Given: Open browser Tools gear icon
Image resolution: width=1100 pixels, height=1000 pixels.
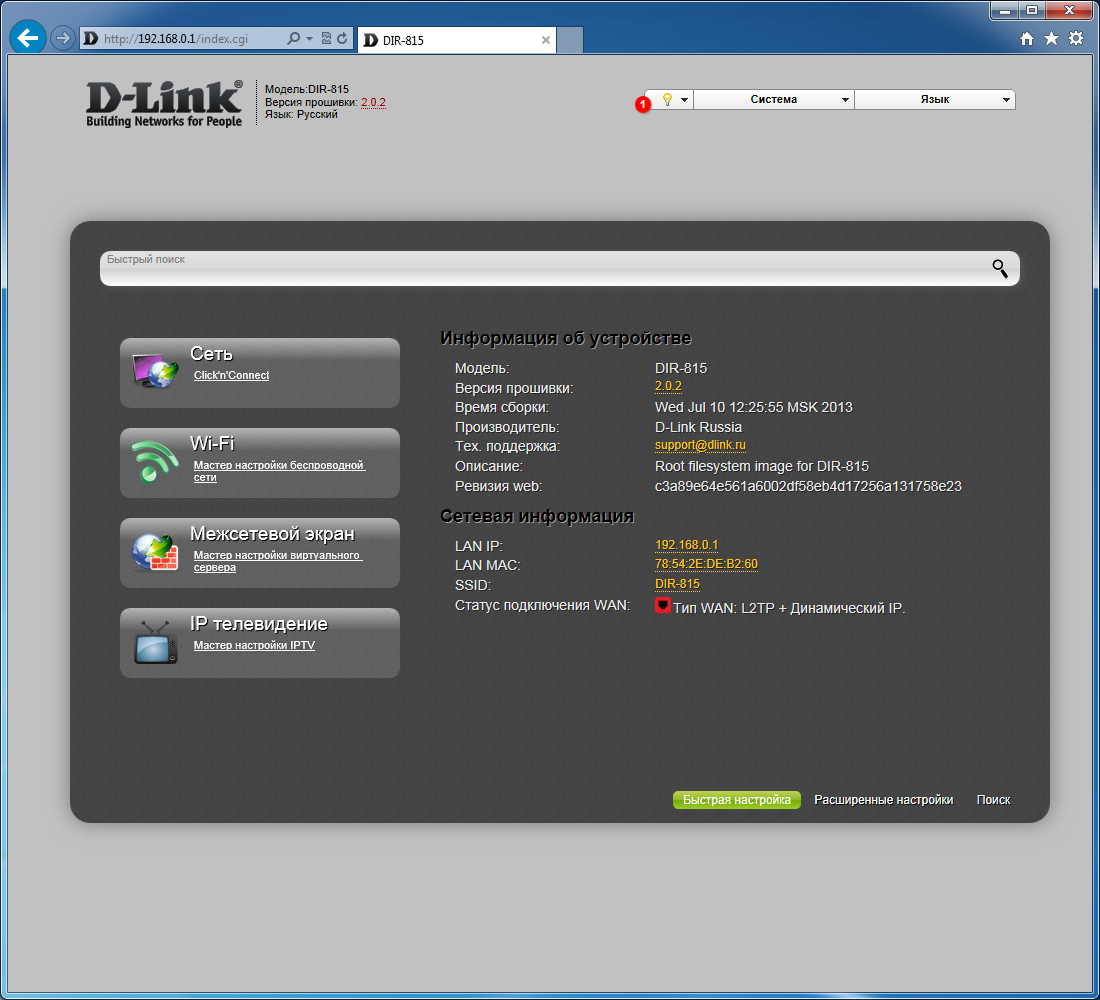Looking at the screenshot, I should click(x=1076, y=39).
